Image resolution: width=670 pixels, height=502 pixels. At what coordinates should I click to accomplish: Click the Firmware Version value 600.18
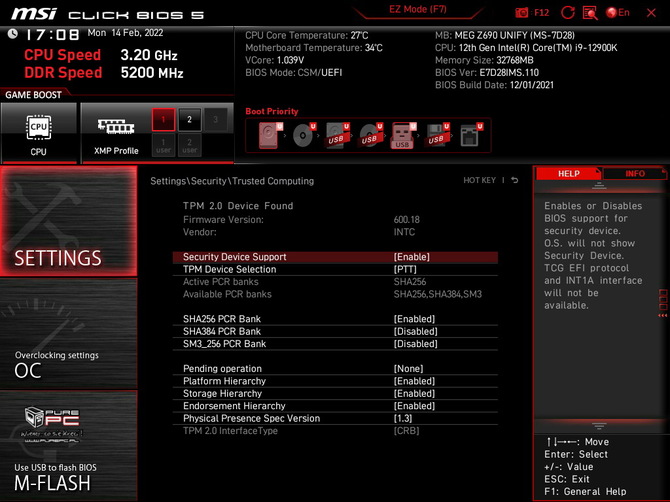406,220
